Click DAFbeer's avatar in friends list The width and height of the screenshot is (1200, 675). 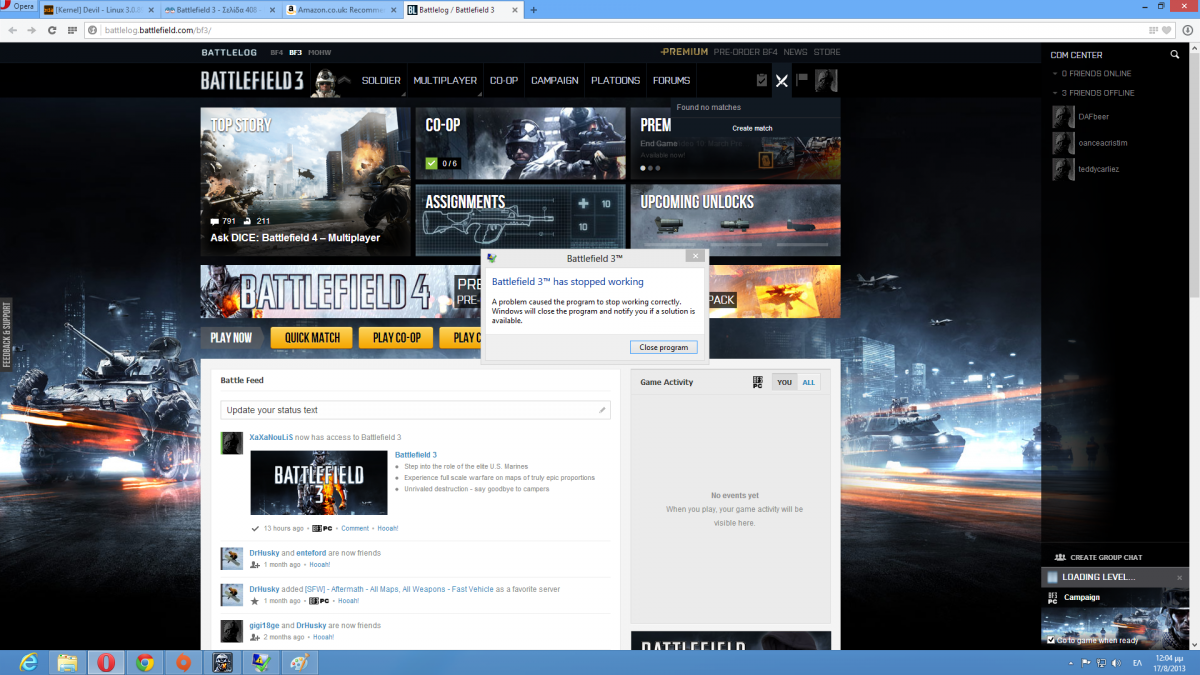(x=1063, y=116)
